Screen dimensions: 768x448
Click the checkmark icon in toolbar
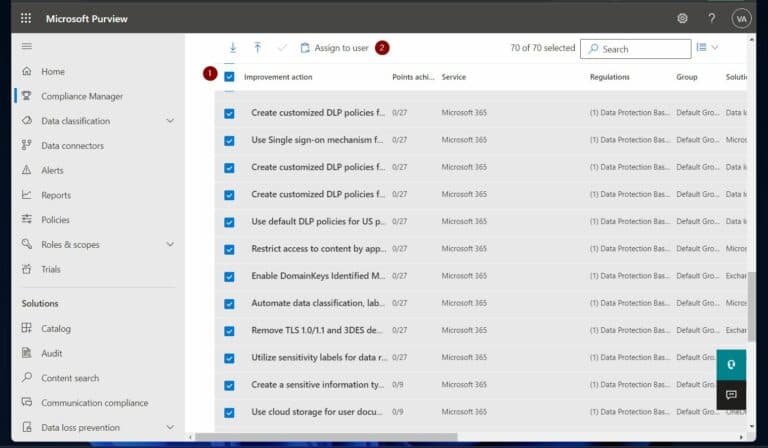282,48
